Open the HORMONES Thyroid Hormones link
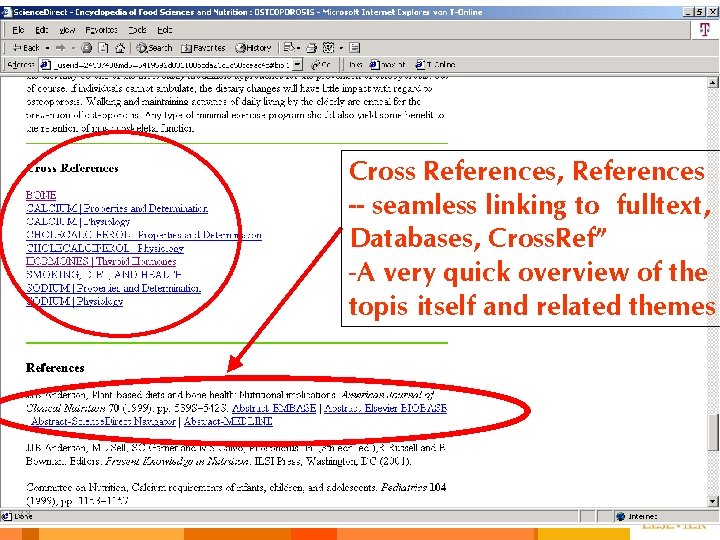Viewport: 720px width, 540px height. (101, 262)
